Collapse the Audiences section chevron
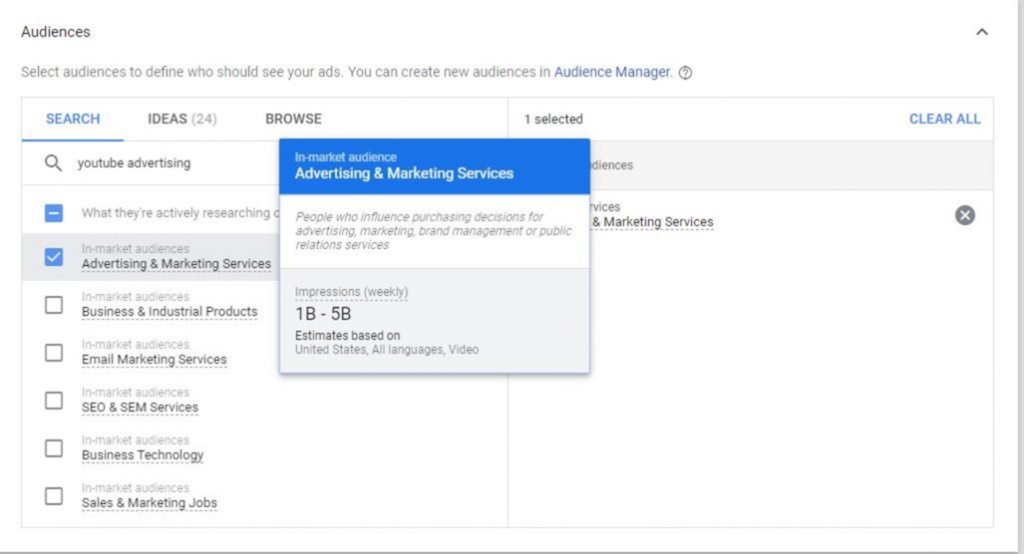The height and width of the screenshot is (554, 1024). [x=981, y=32]
